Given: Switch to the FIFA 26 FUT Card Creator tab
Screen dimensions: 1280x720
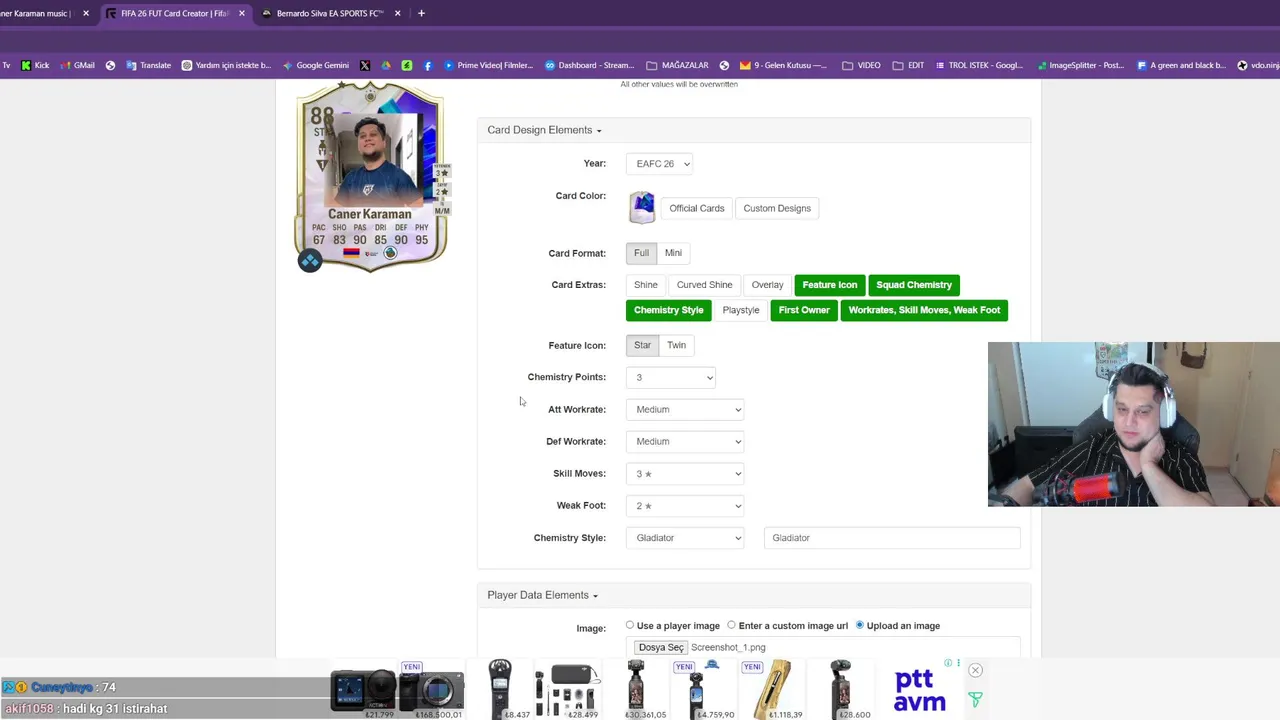Looking at the screenshot, I should tap(175, 13).
